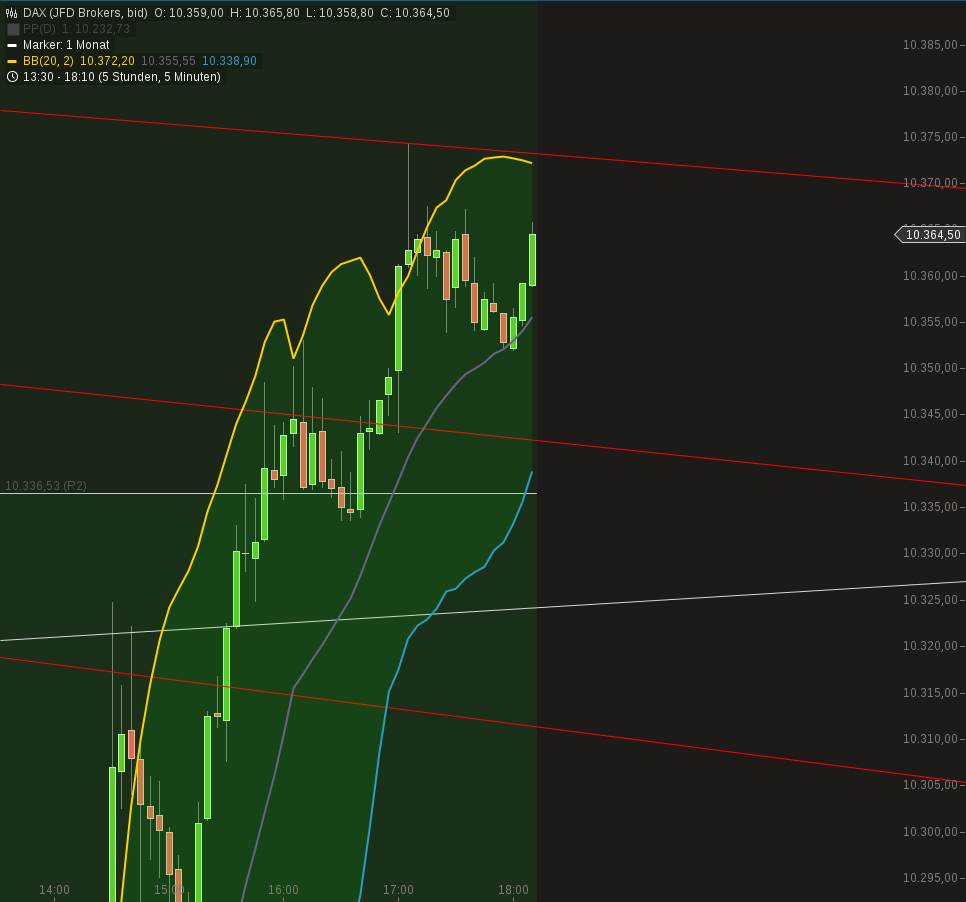Click the 14:00 time axis label

54,890
